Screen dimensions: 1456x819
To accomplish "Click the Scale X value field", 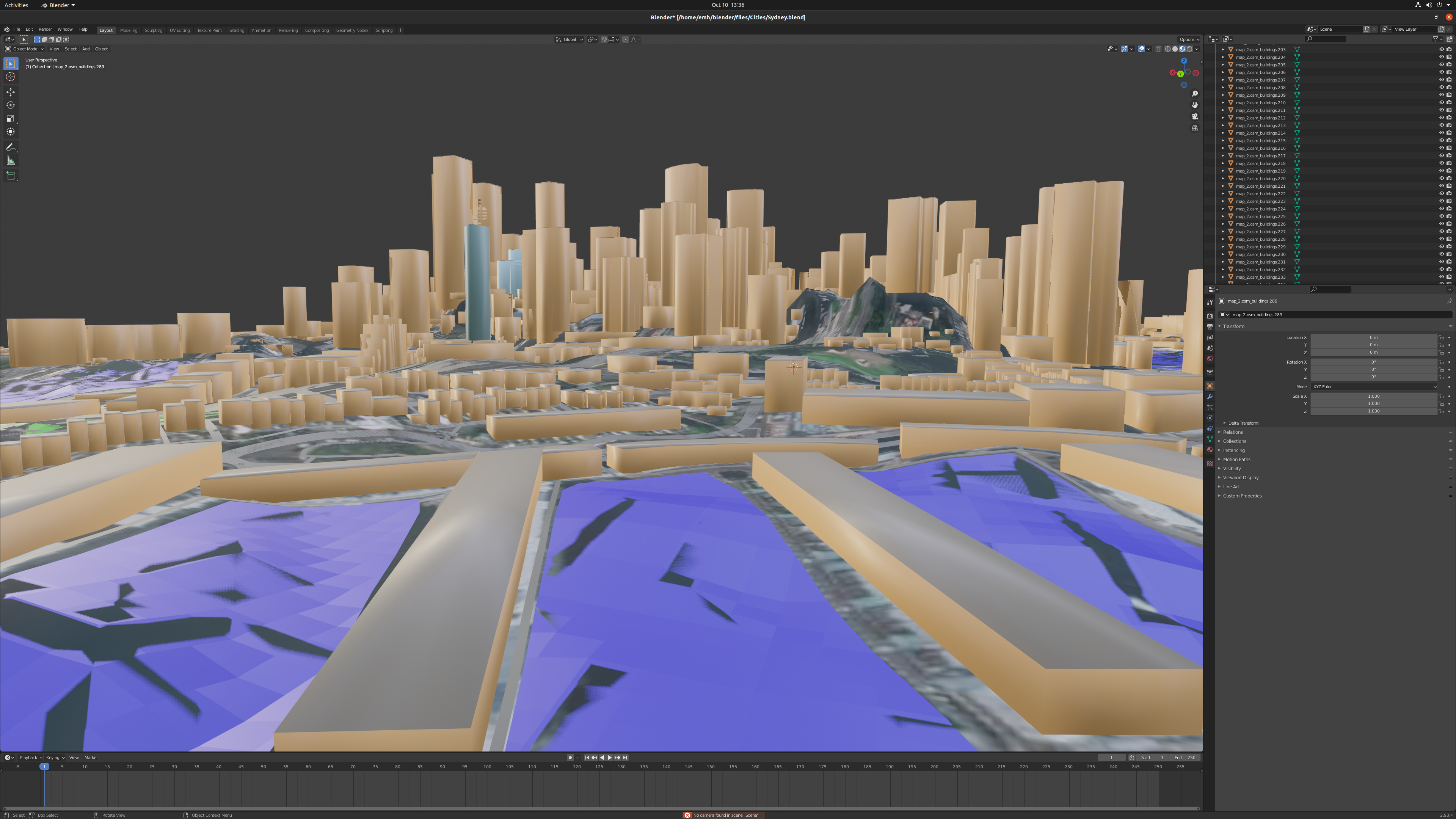I will 1373,396.
